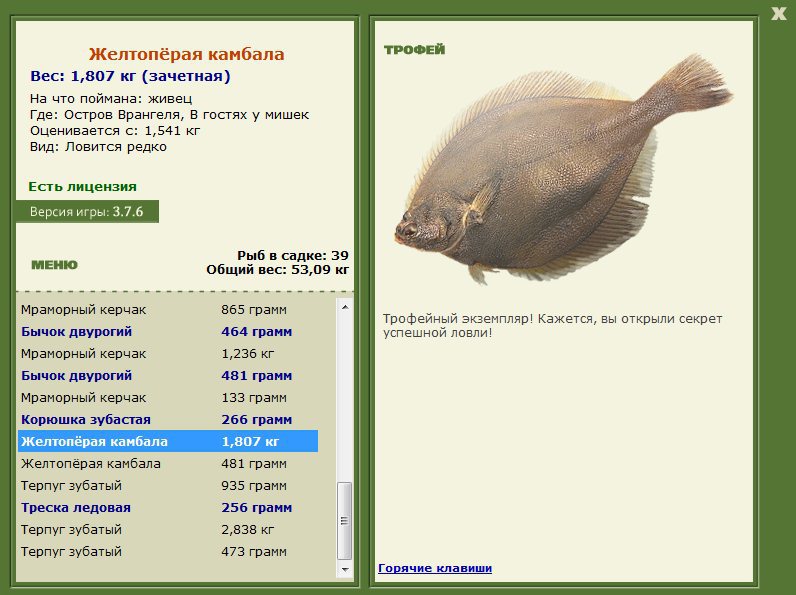Select Мраморный керчак 1,236 кг entry

(x=167, y=354)
